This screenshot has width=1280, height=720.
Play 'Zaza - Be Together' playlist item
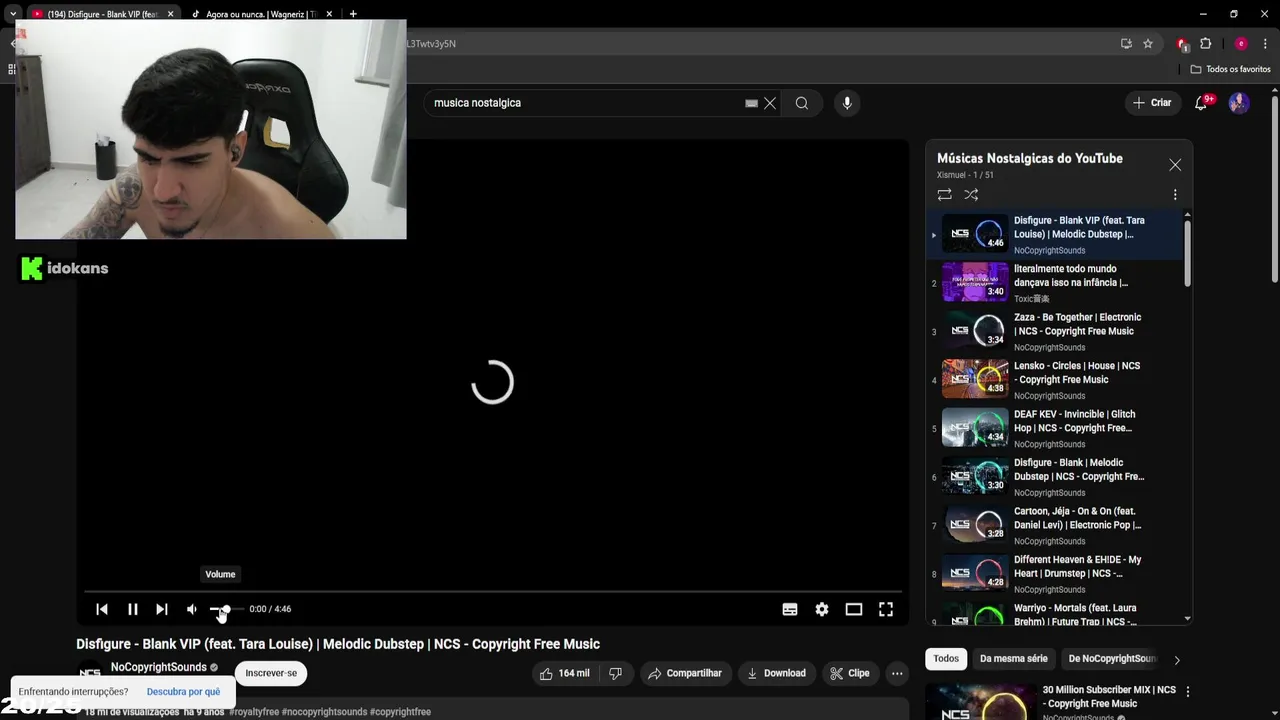[x=1055, y=331]
